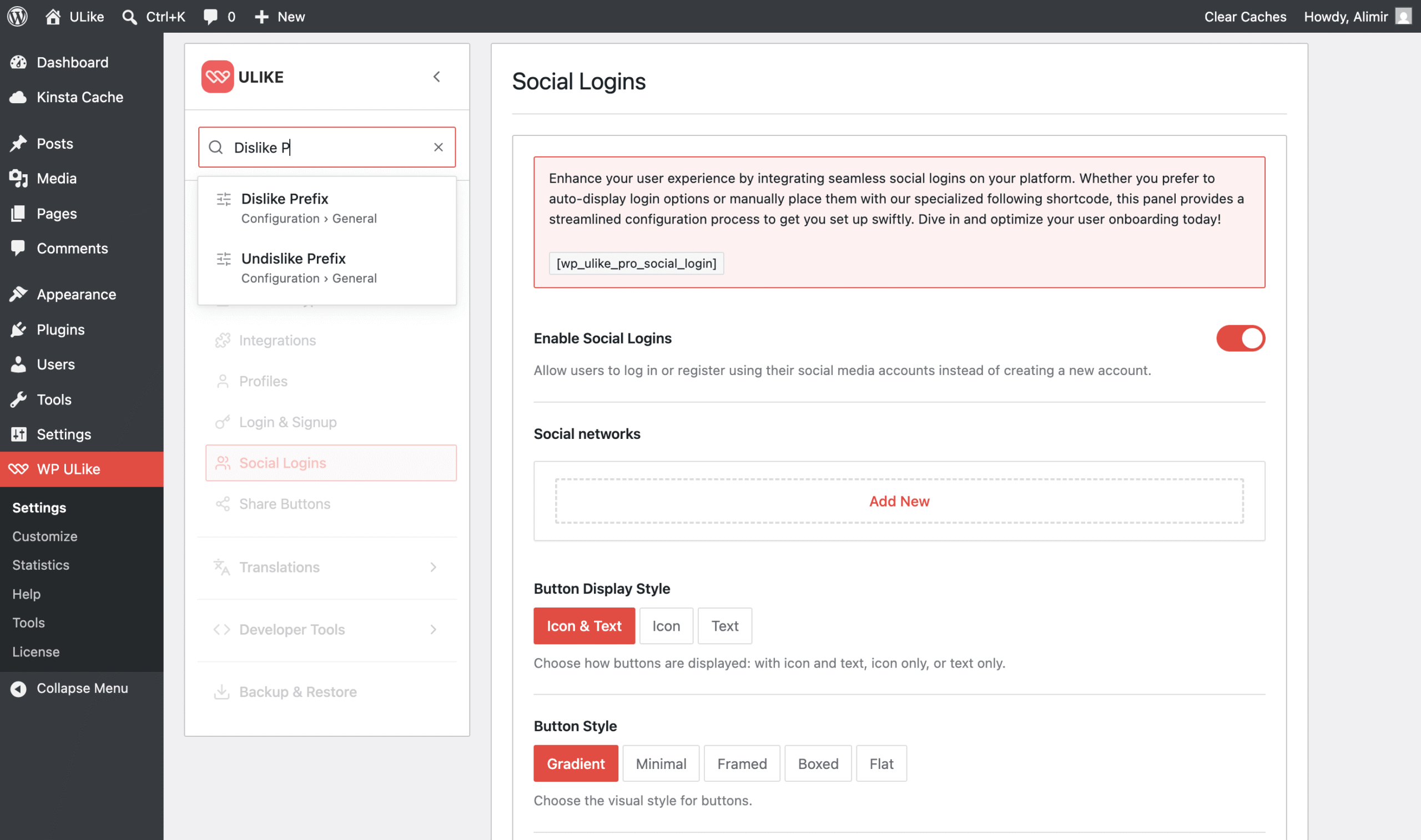
Task: Open the New content menu
Action: click(x=280, y=17)
